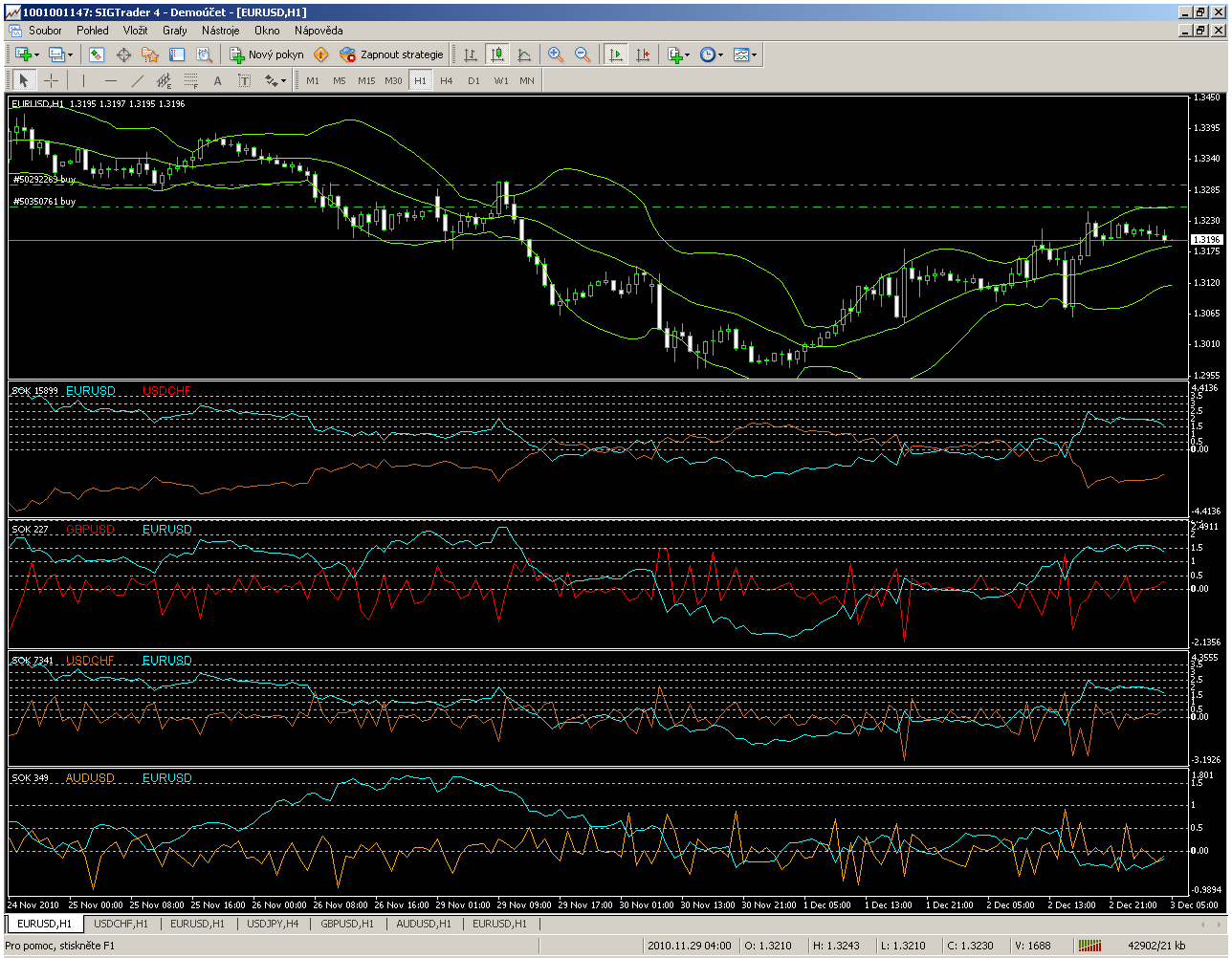Click the Nový pokyn button
The height and width of the screenshot is (958, 1232).
267,55
